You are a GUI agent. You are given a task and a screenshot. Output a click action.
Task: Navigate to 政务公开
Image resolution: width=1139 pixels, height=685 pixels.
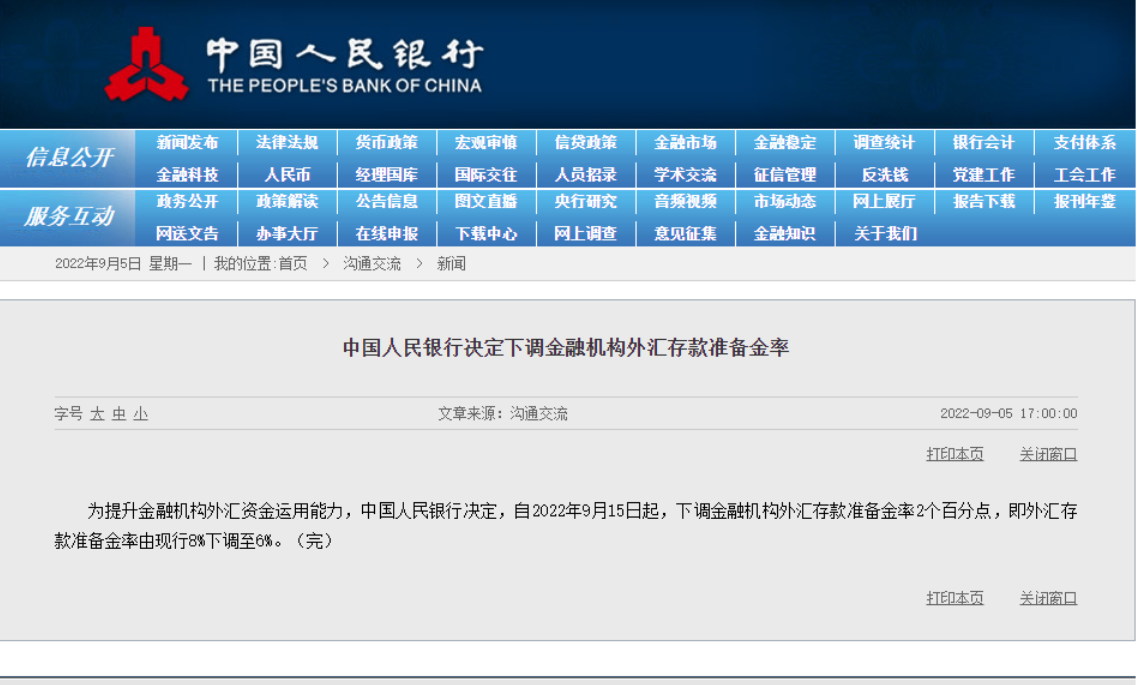point(187,201)
